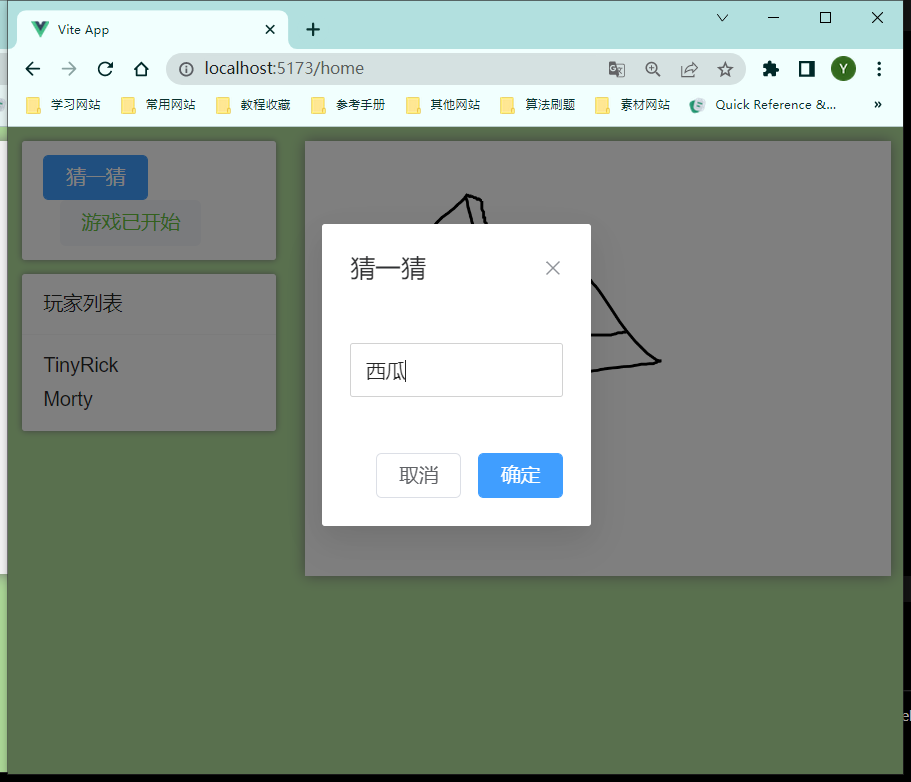Open the Extensions puzzle icon
Screen dimensions: 911x782
pyautogui.click(x=770, y=69)
